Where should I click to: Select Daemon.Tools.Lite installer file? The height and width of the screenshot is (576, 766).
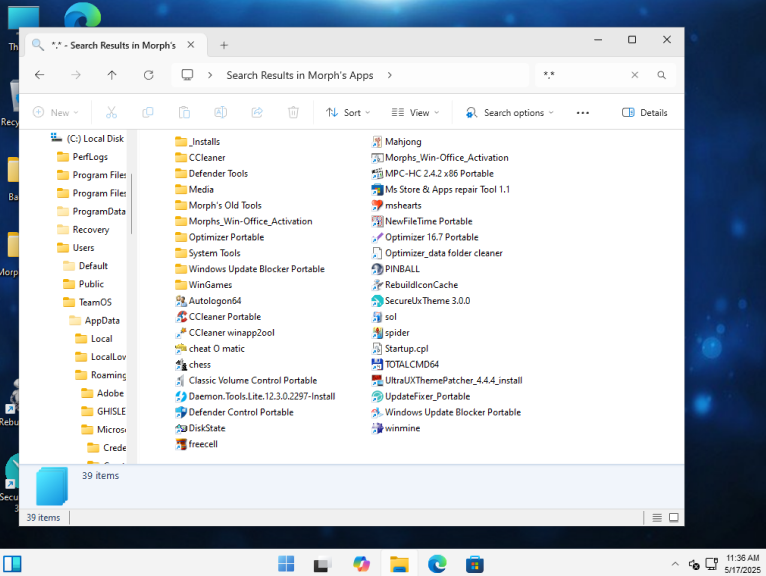point(255,397)
